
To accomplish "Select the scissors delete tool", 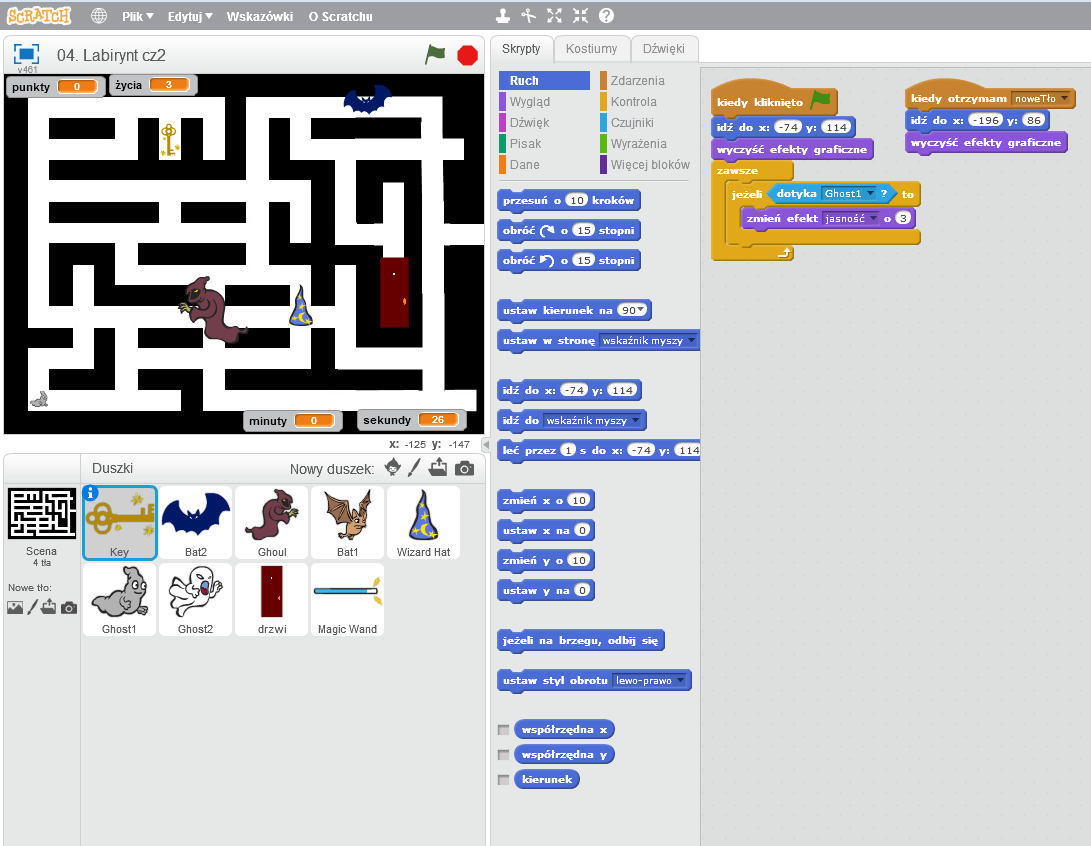I will click(529, 16).
